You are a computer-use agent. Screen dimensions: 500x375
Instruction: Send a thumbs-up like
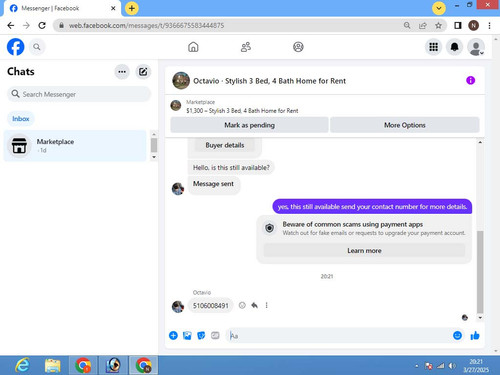point(475,335)
